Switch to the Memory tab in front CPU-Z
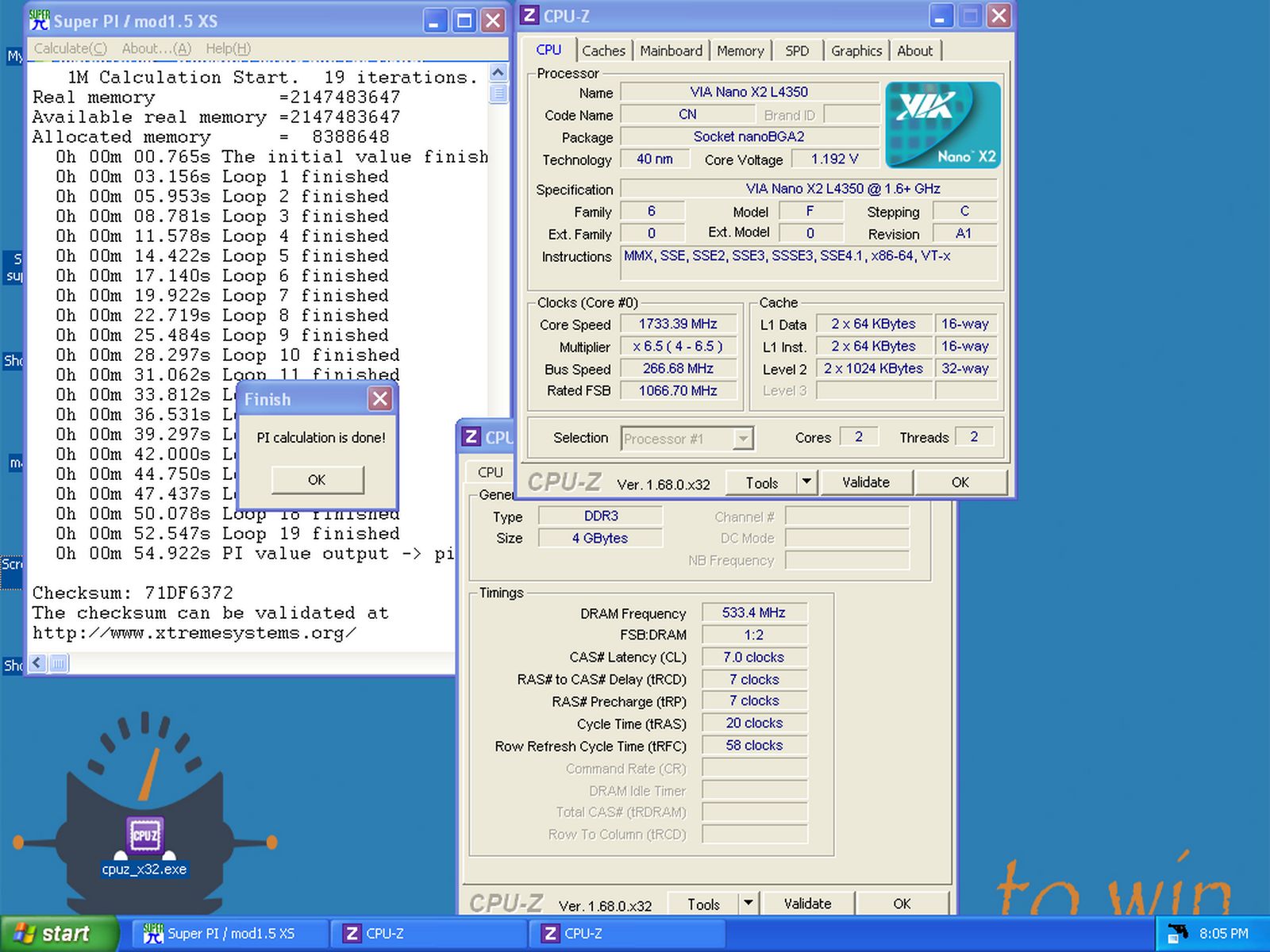This screenshot has height=952, width=1270. click(x=740, y=51)
